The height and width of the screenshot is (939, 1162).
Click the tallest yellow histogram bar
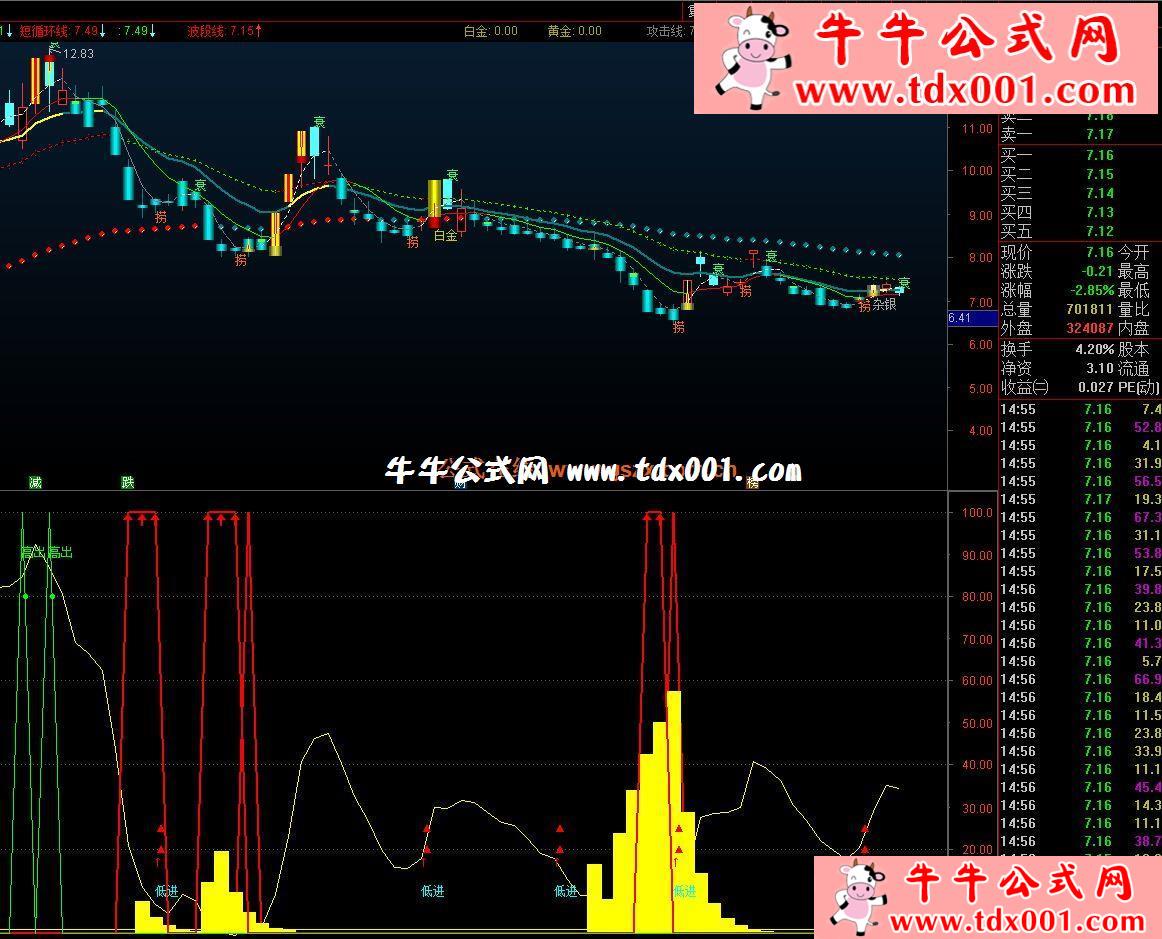tap(674, 810)
